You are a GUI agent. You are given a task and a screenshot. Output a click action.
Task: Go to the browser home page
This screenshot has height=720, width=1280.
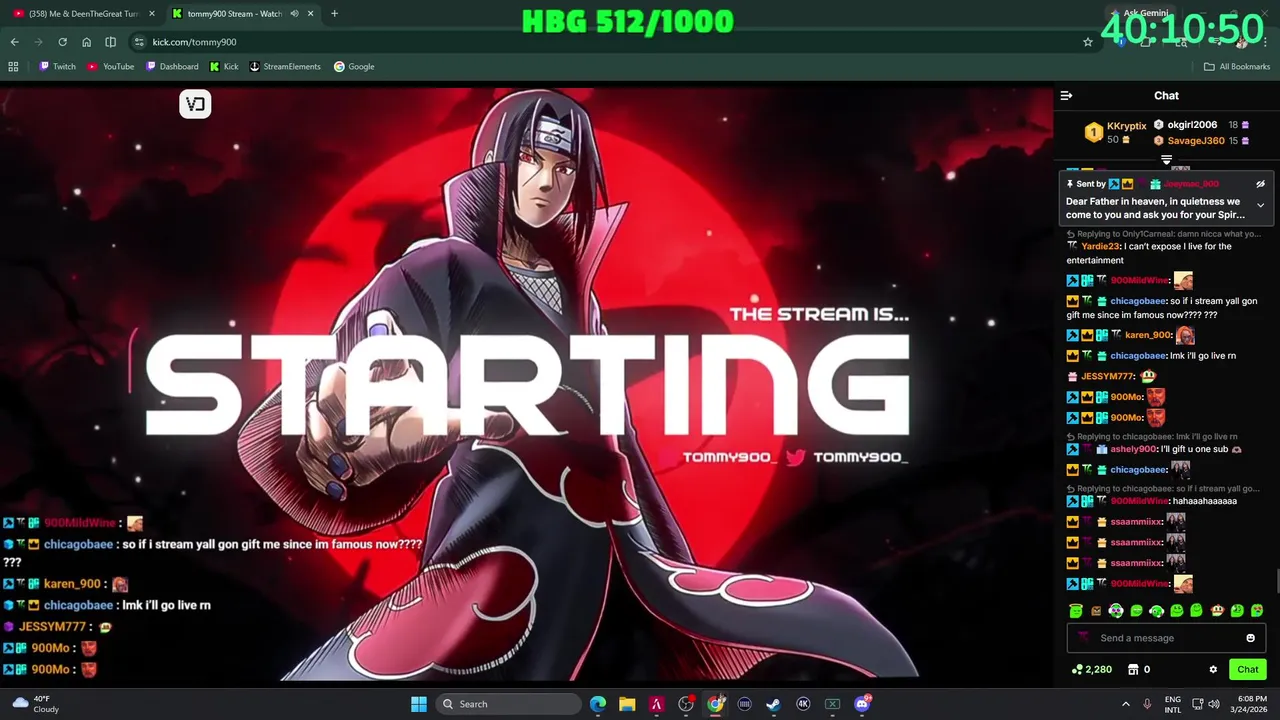point(86,42)
